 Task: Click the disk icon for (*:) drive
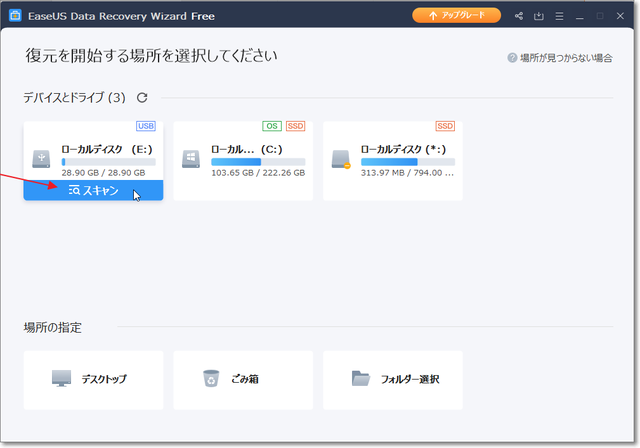point(340,159)
